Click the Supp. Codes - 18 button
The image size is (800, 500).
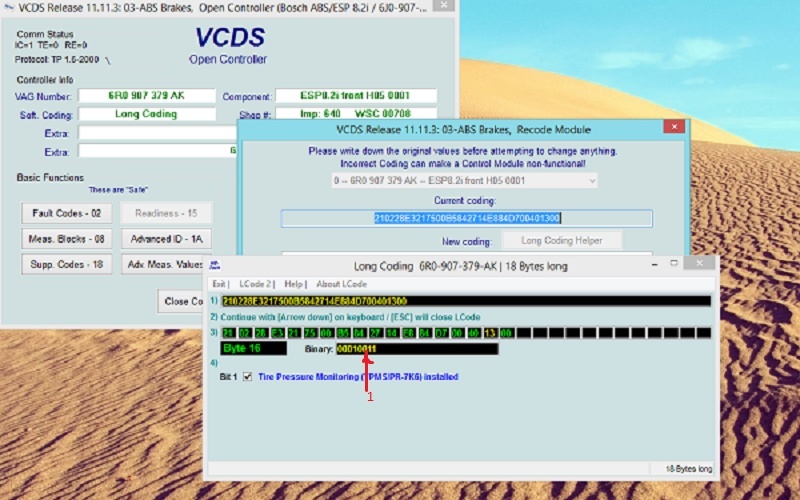click(67, 264)
